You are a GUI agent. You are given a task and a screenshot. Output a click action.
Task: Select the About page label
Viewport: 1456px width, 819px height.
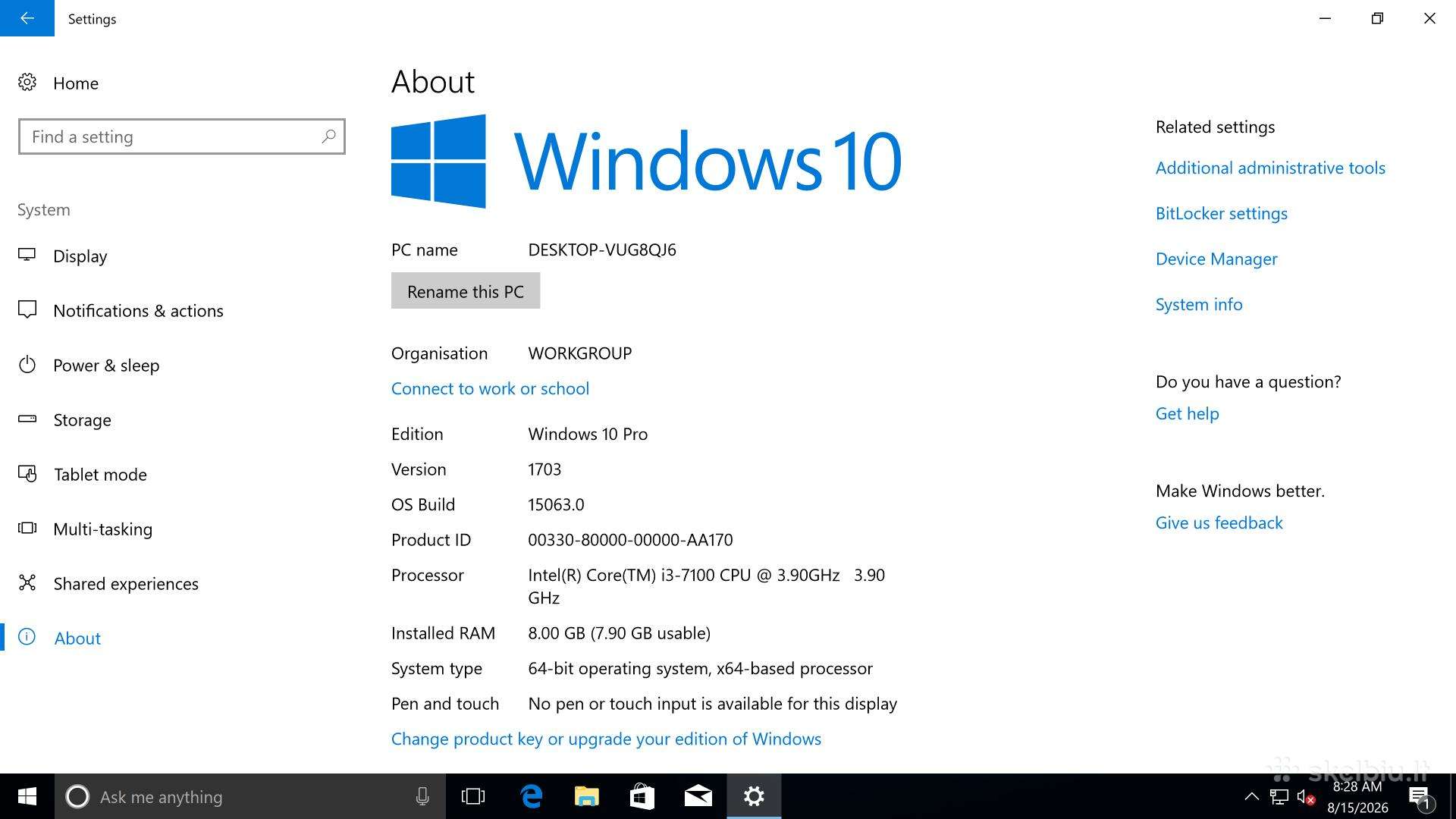pyautogui.click(x=77, y=639)
